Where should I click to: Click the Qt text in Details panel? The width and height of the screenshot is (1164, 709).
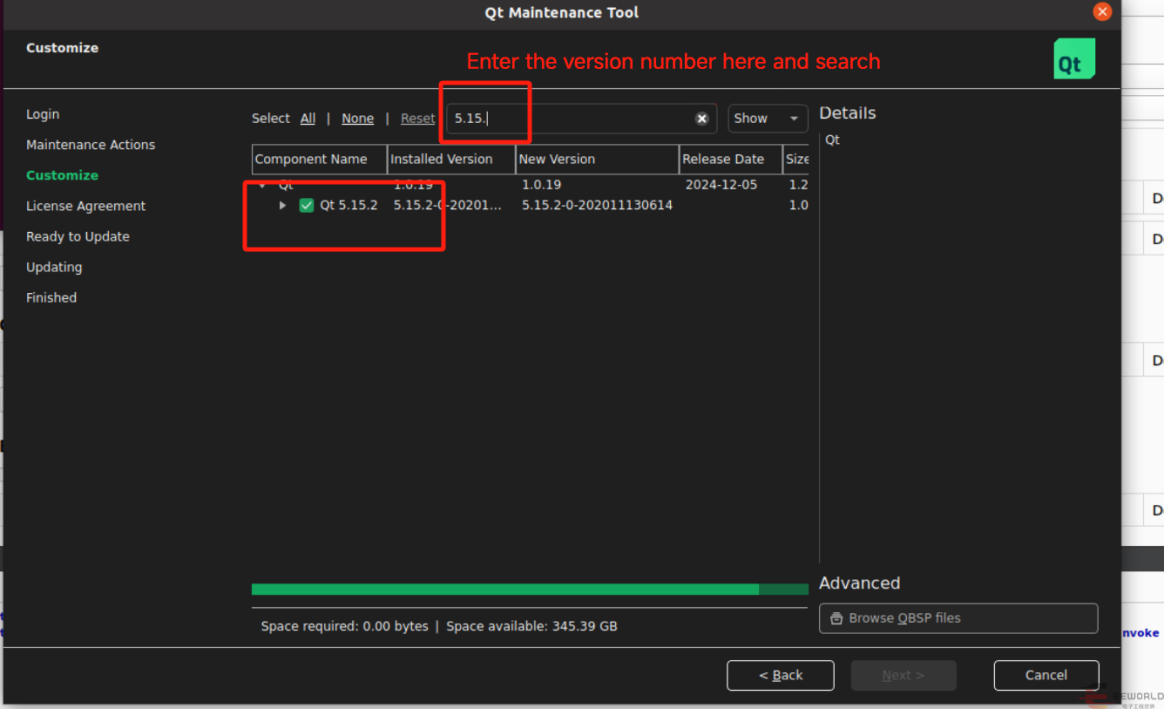point(832,140)
